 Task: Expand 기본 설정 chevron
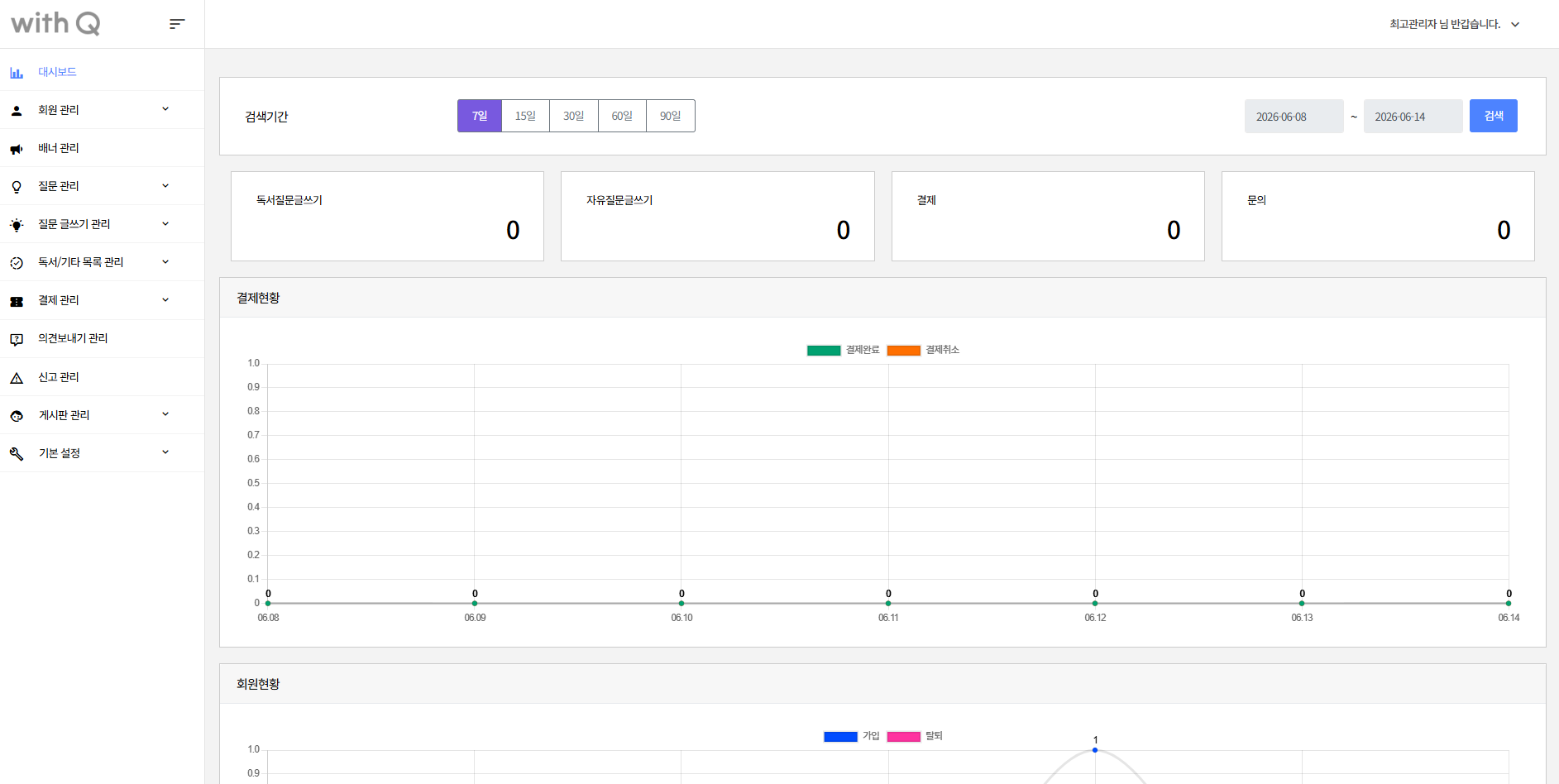tap(165, 452)
